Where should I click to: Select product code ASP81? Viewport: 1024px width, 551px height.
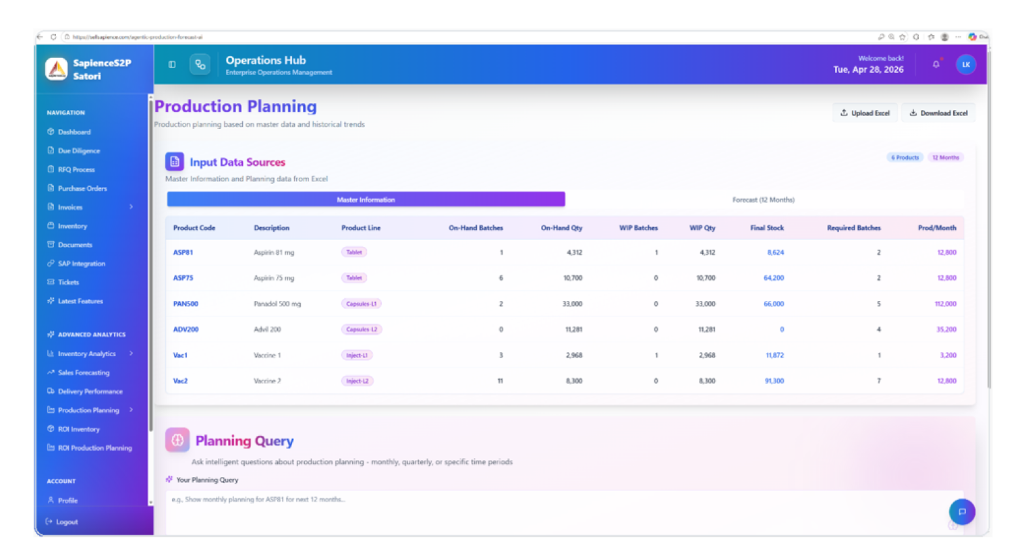coord(183,253)
